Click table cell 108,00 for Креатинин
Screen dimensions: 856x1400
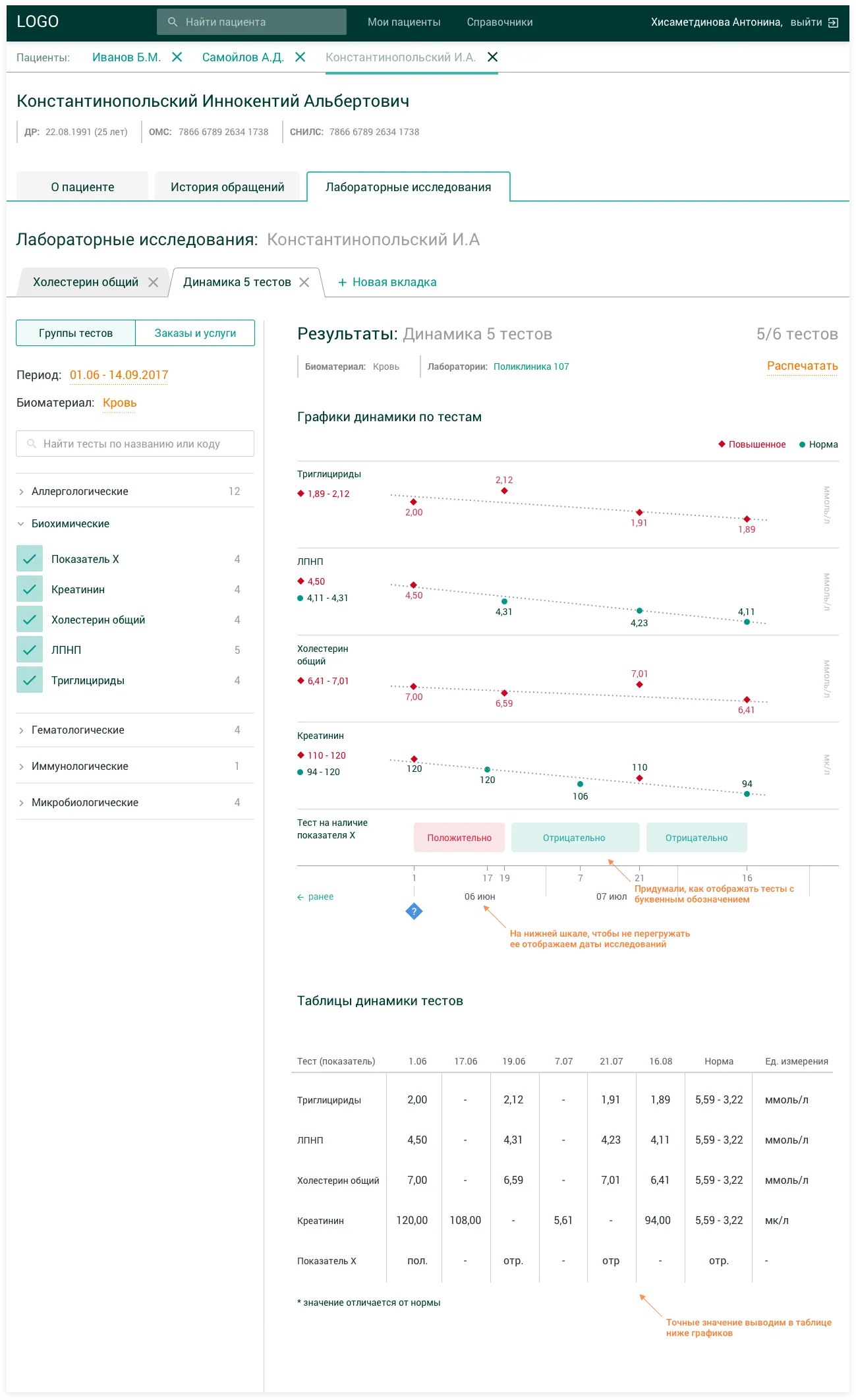coord(465,1220)
